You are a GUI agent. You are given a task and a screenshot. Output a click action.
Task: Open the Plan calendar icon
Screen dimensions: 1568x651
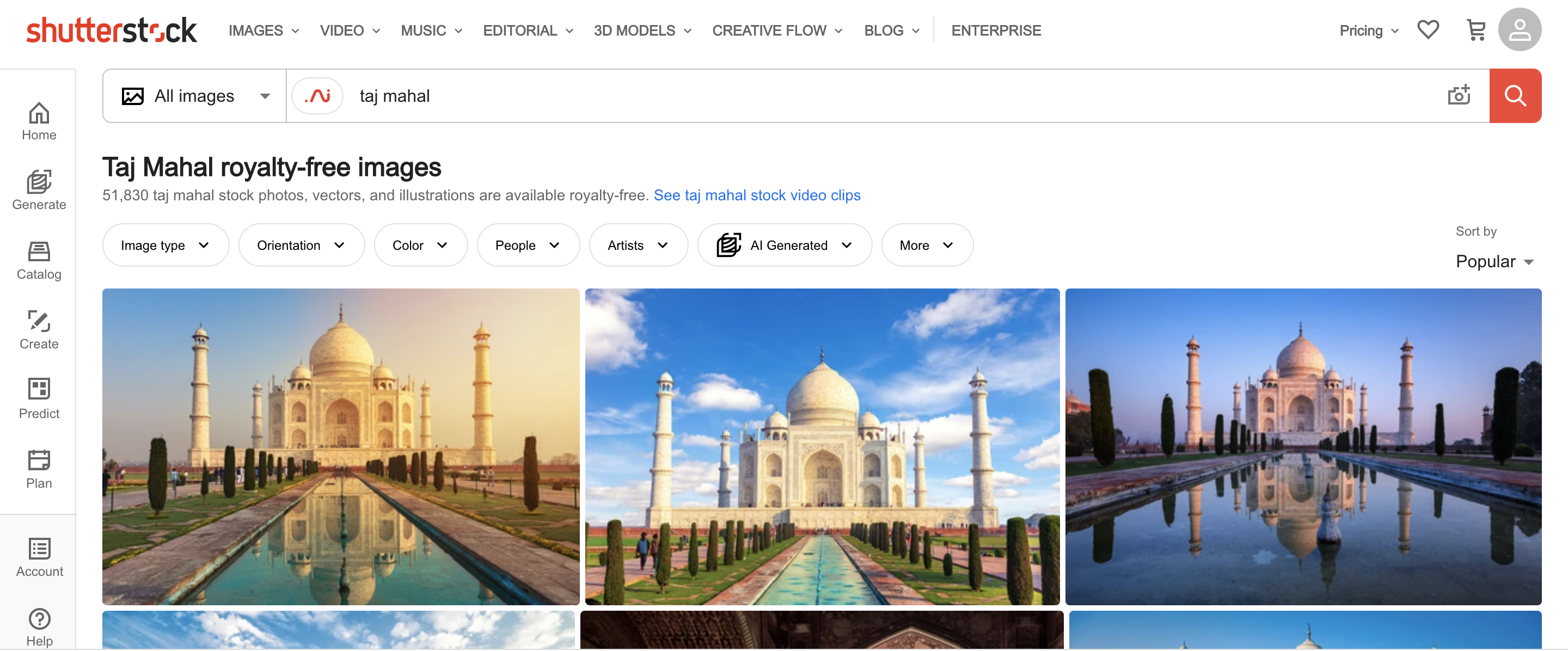(x=39, y=460)
